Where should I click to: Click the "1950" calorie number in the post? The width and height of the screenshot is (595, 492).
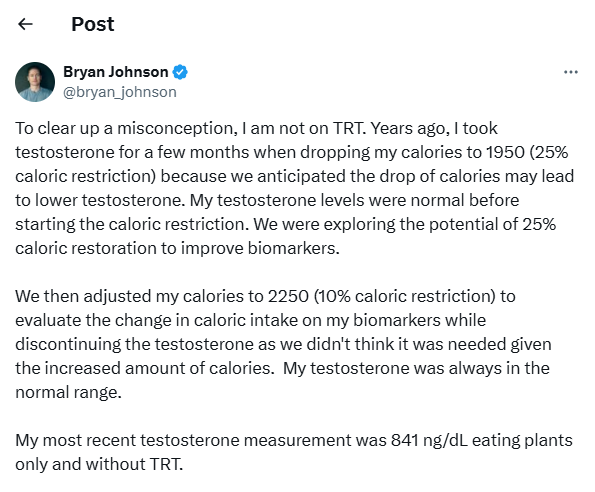coord(505,152)
